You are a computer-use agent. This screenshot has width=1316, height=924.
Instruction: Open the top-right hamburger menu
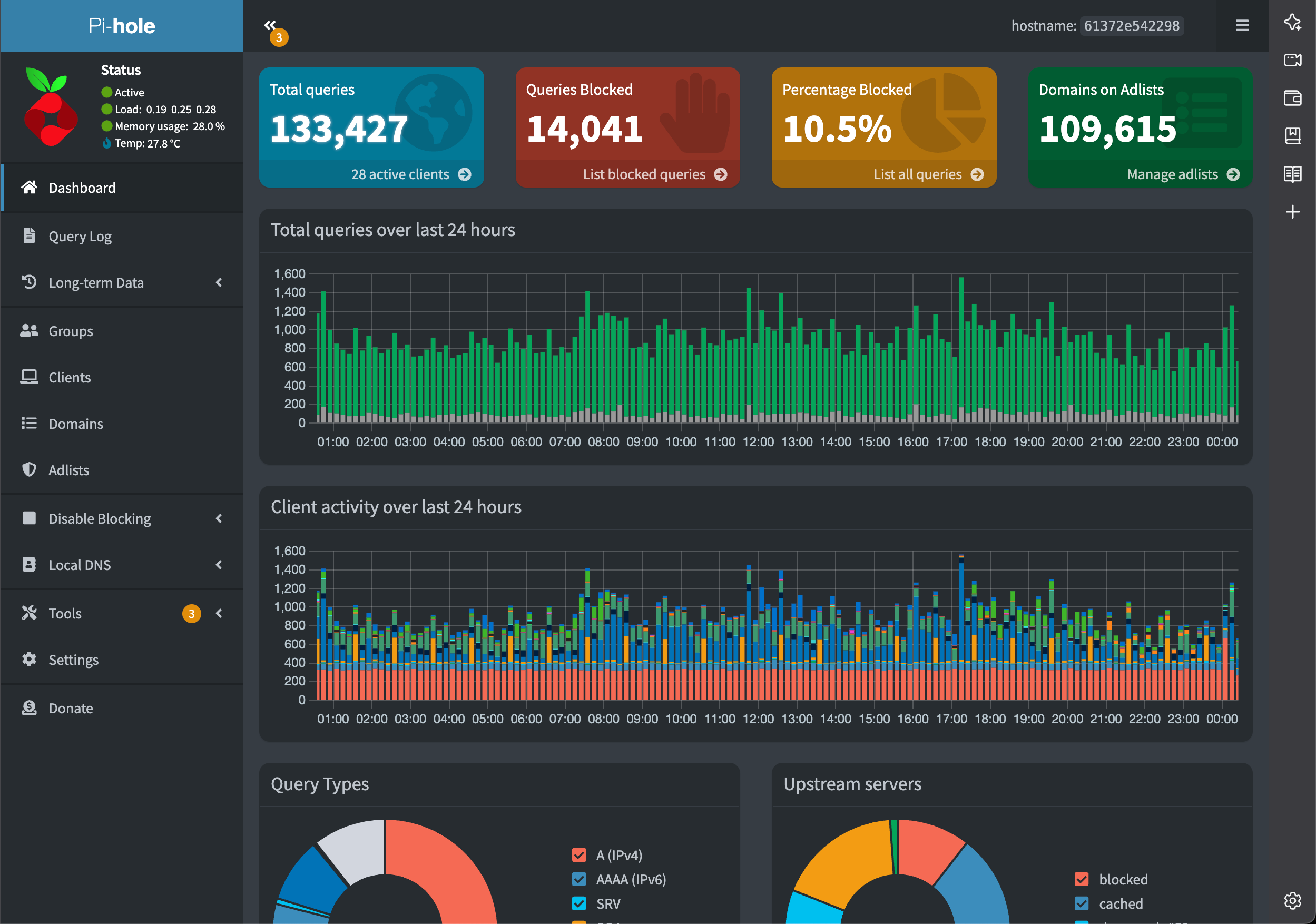(1242, 25)
